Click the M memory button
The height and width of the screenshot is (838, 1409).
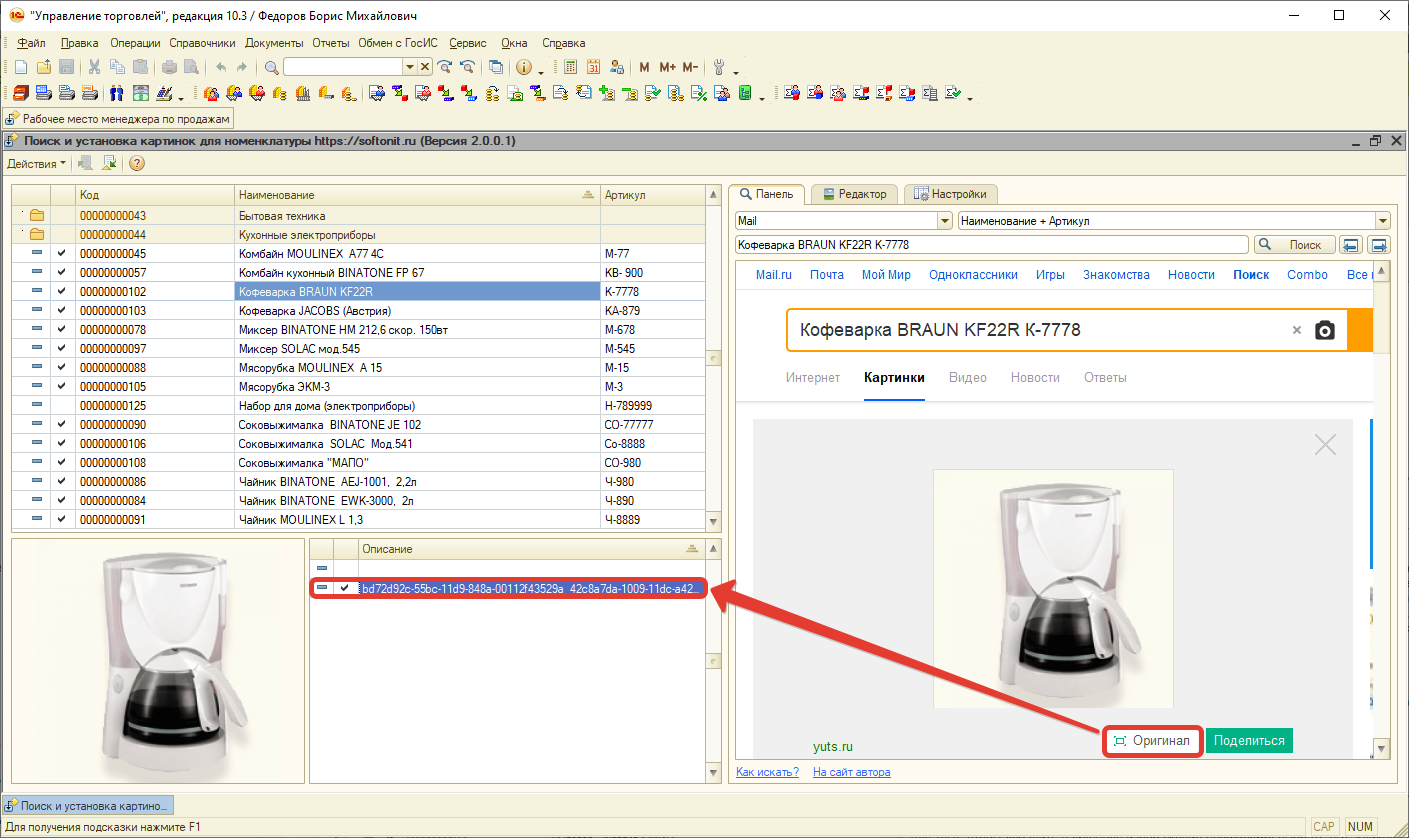click(644, 67)
